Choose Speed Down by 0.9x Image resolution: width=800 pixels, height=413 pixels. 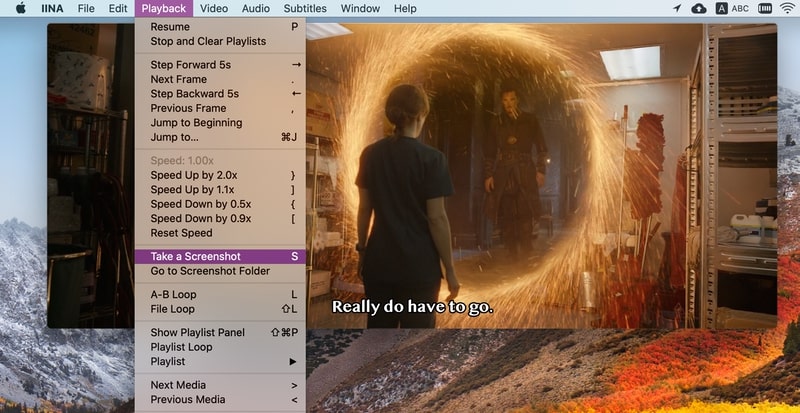point(220,218)
